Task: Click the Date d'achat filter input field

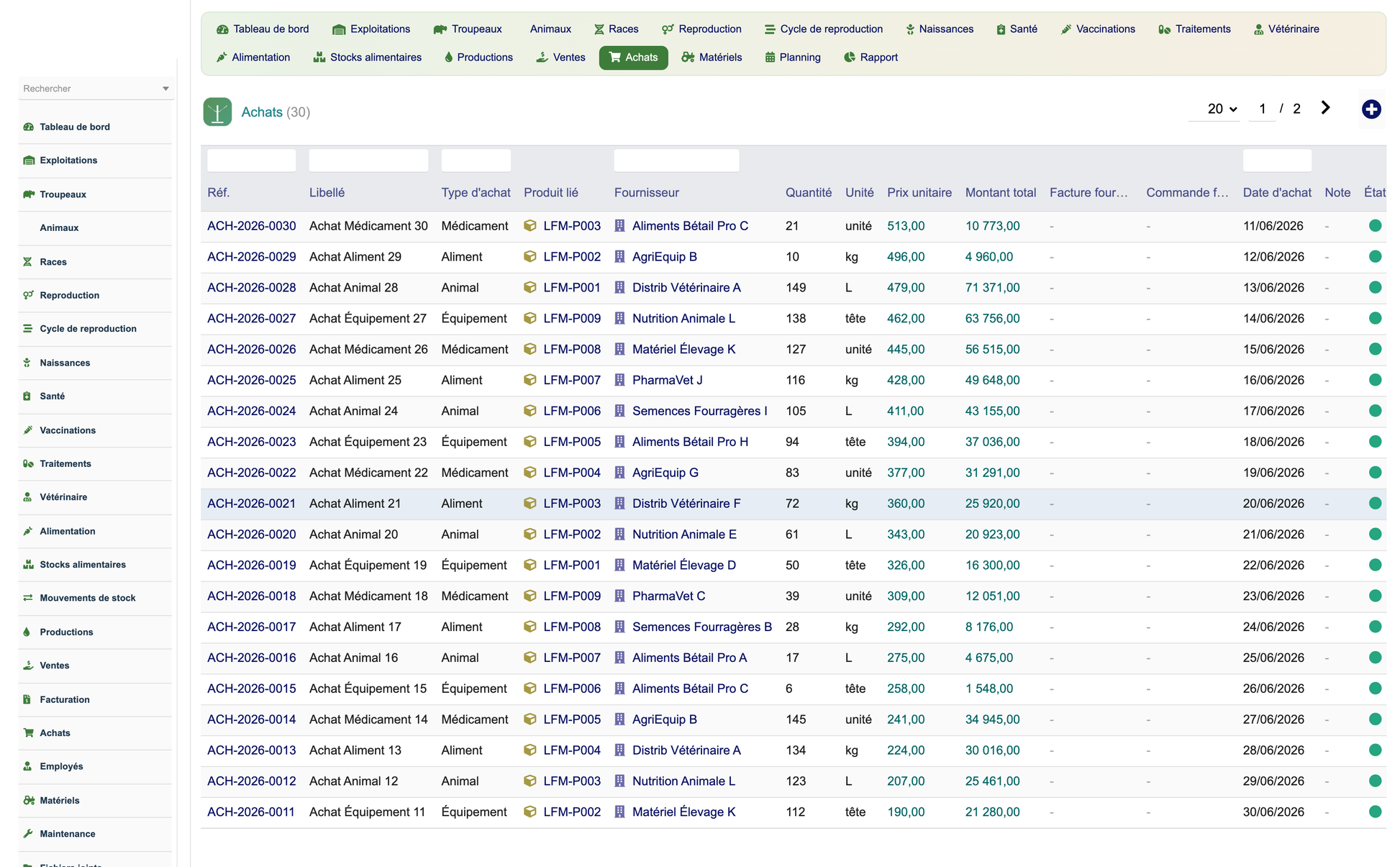Action: point(1277,160)
